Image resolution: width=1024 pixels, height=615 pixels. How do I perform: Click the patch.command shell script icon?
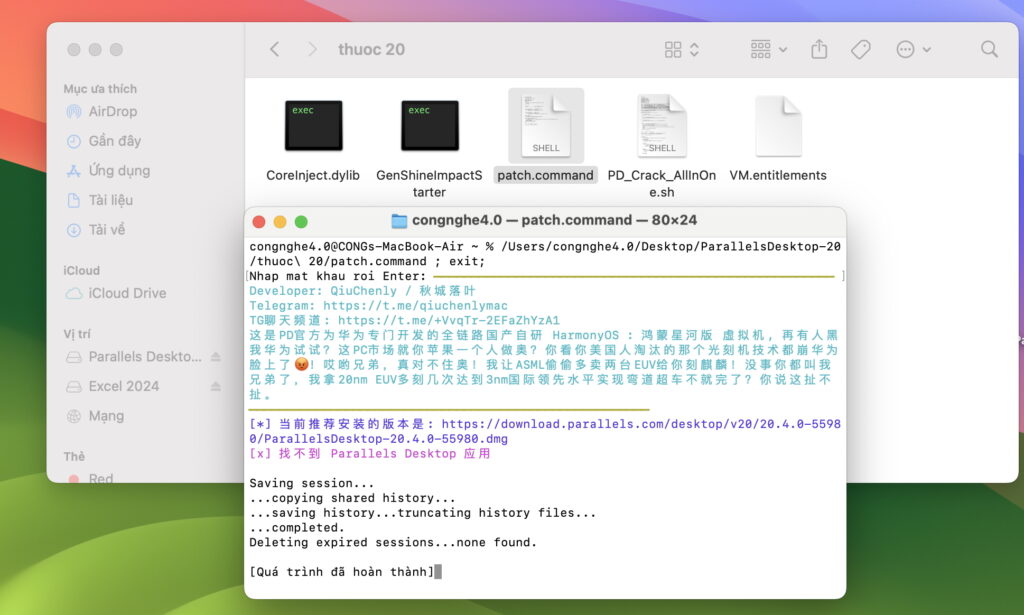(x=546, y=126)
